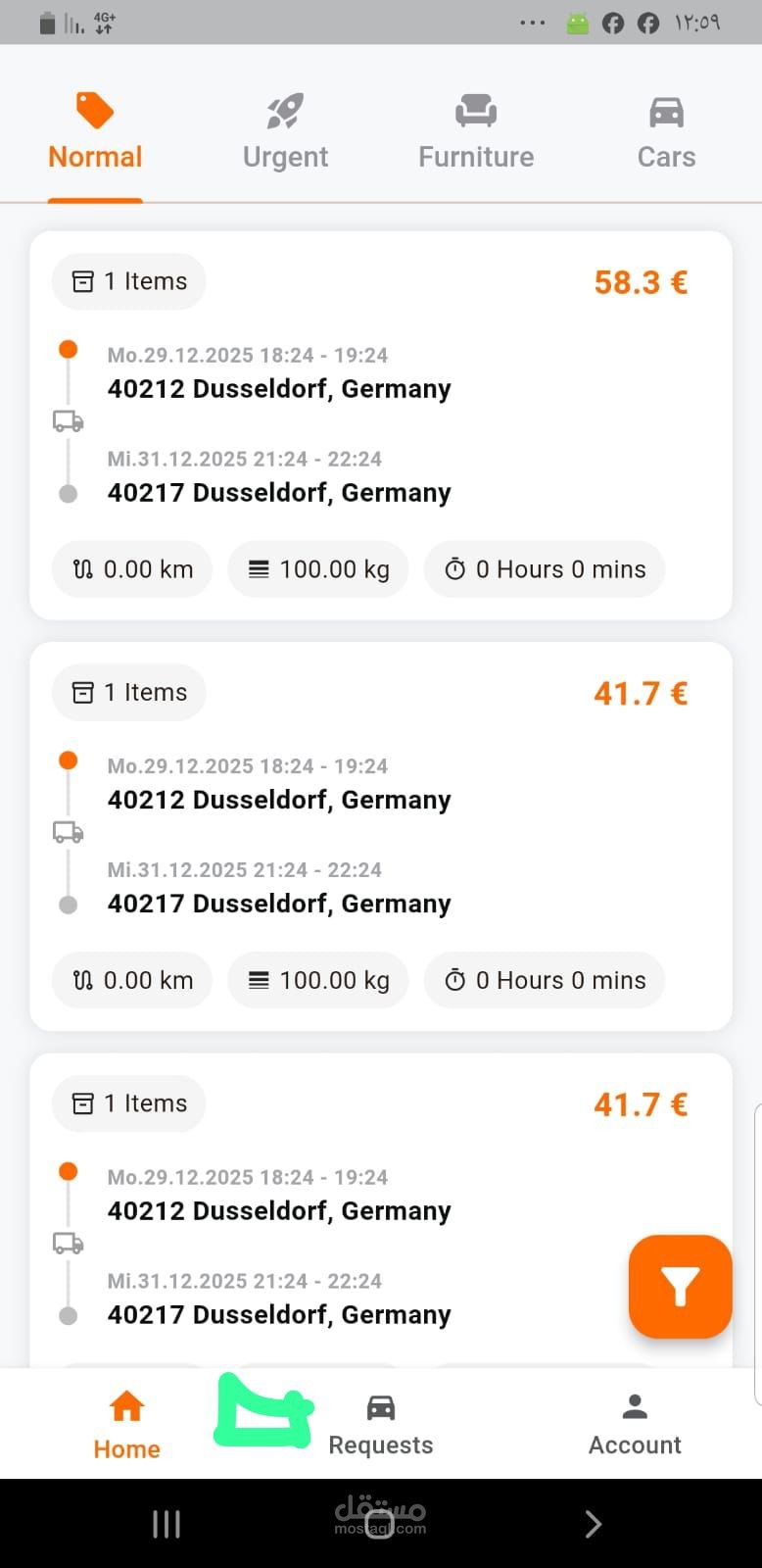Image resolution: width=762 pixels, height=1568 pixels.
Task: Switch to the Furniture tab
Action: pyautogui.click(x=476, y=157)
